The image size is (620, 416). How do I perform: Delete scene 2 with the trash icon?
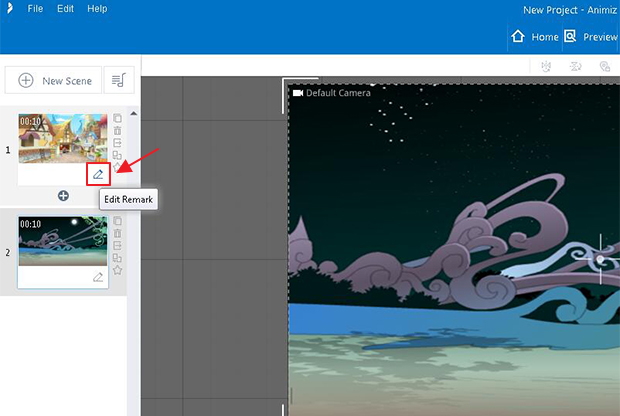click(x=117, y=233)
